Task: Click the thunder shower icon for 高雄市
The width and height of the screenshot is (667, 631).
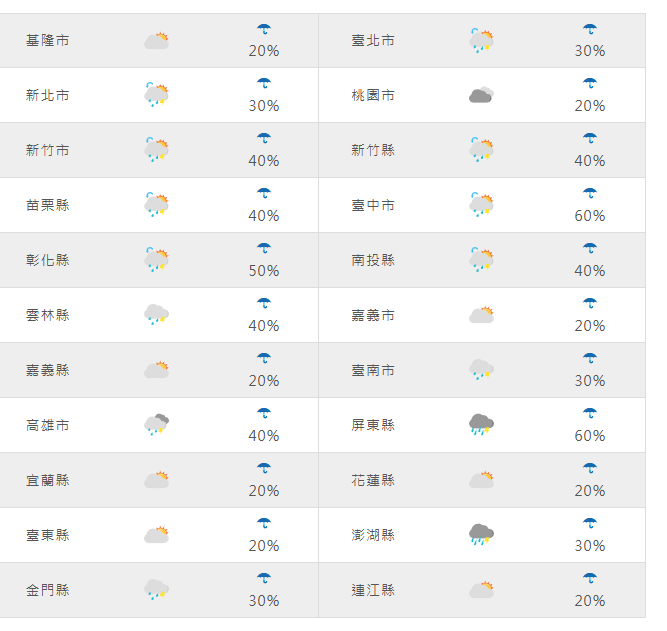Action: pyautogui.click(x=157, y=425)
